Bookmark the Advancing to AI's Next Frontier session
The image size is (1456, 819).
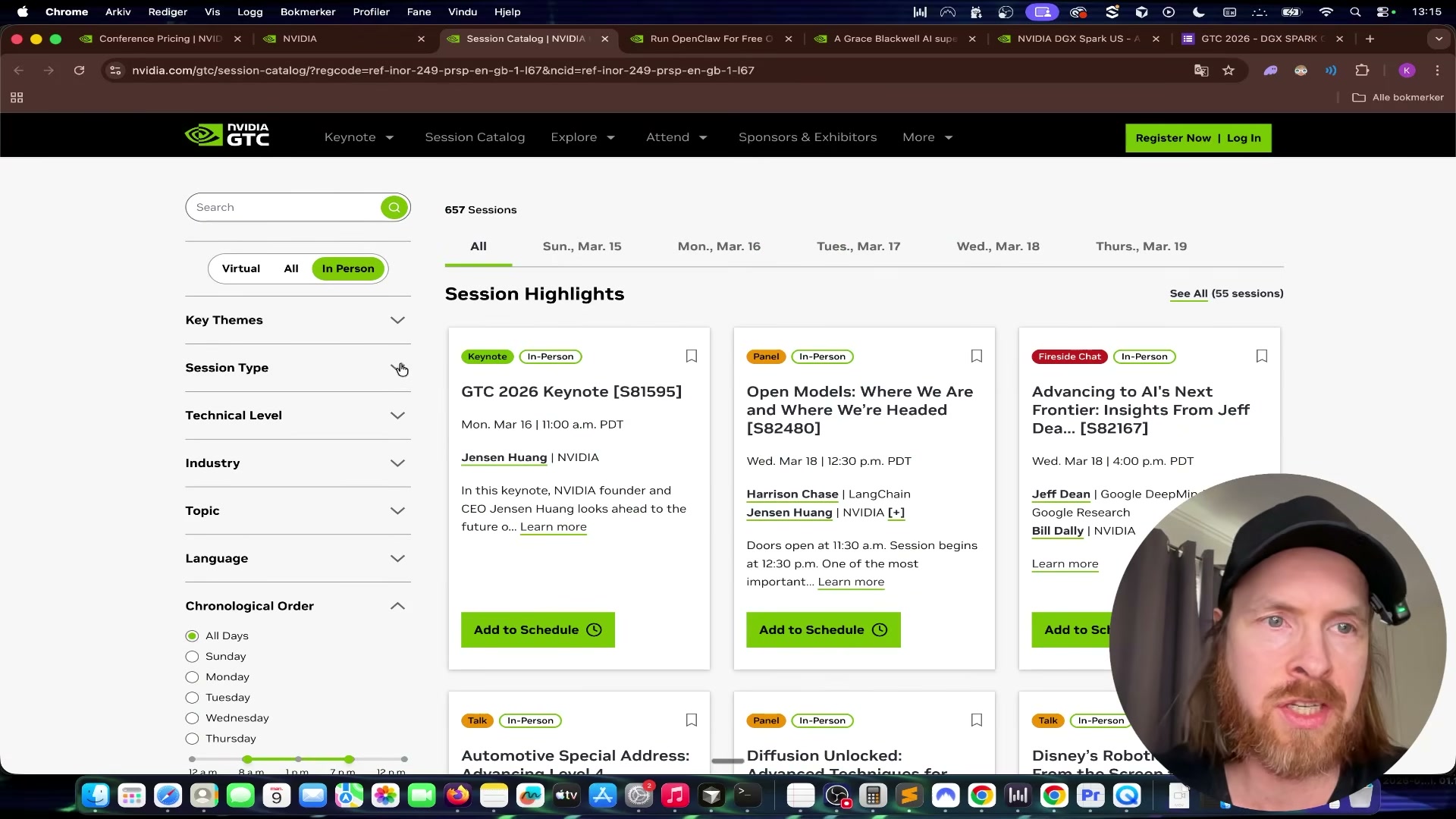(1262, 356)
